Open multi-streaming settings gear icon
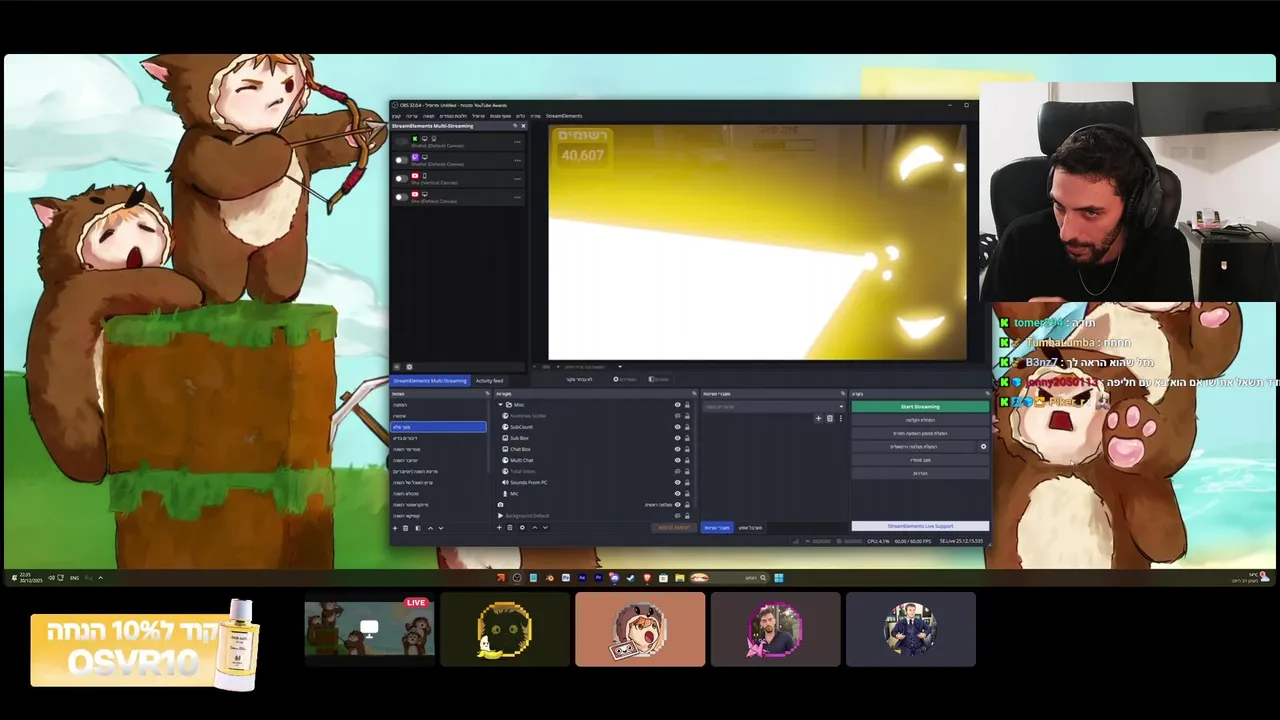Viewport: 1280px width, 720px height. pyautogui.click(x=409, y=367)
